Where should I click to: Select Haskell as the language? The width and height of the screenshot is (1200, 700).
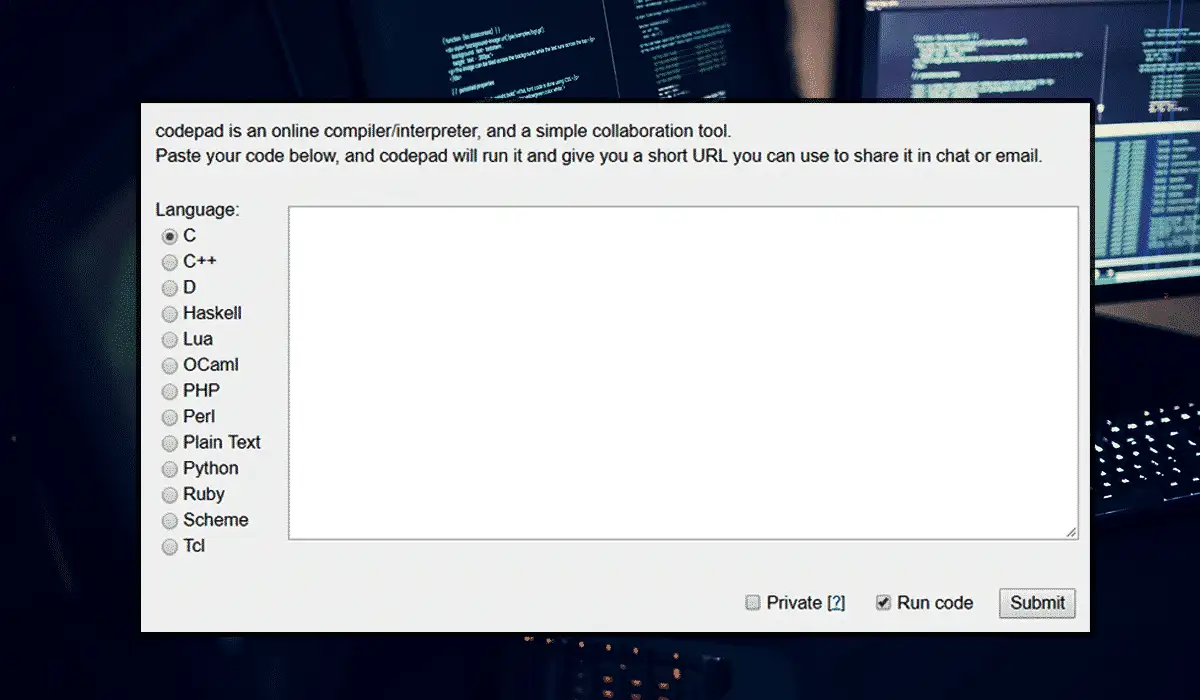(x=169, y=314)
